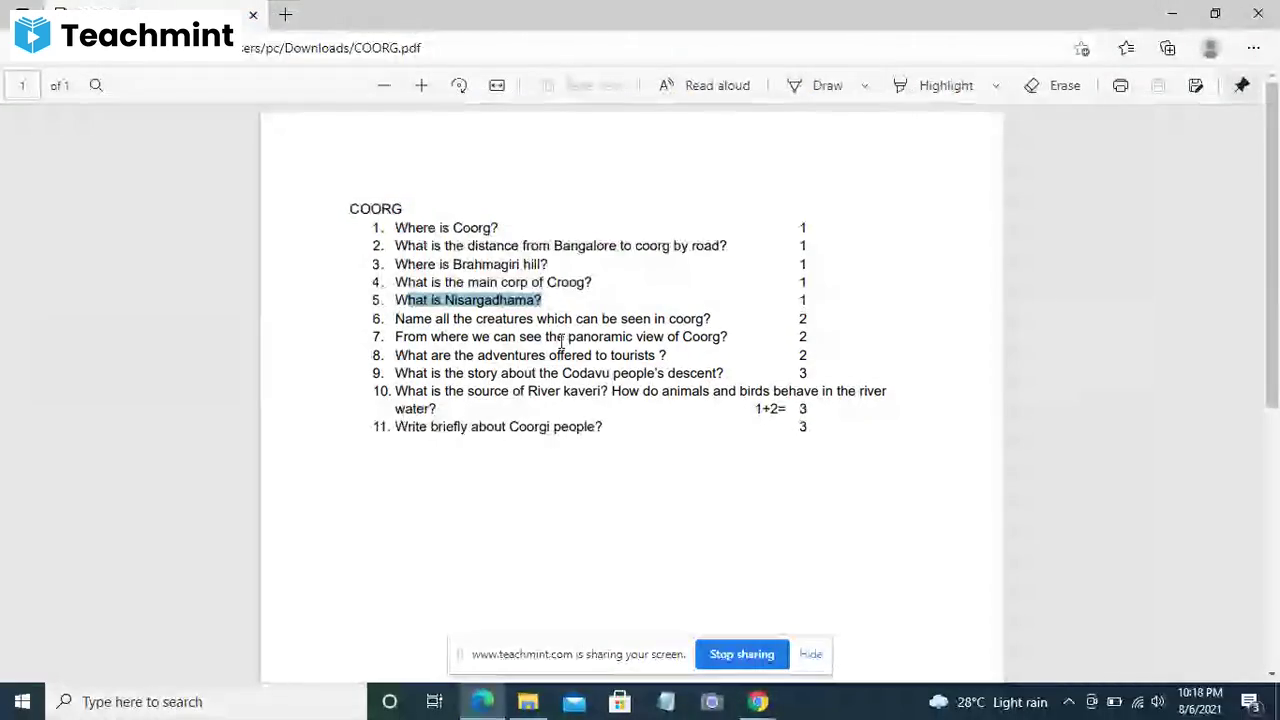The width and height of the screenshot is (1280, 720).
Task: Print the PDF document
Action: pos(1121,86)
